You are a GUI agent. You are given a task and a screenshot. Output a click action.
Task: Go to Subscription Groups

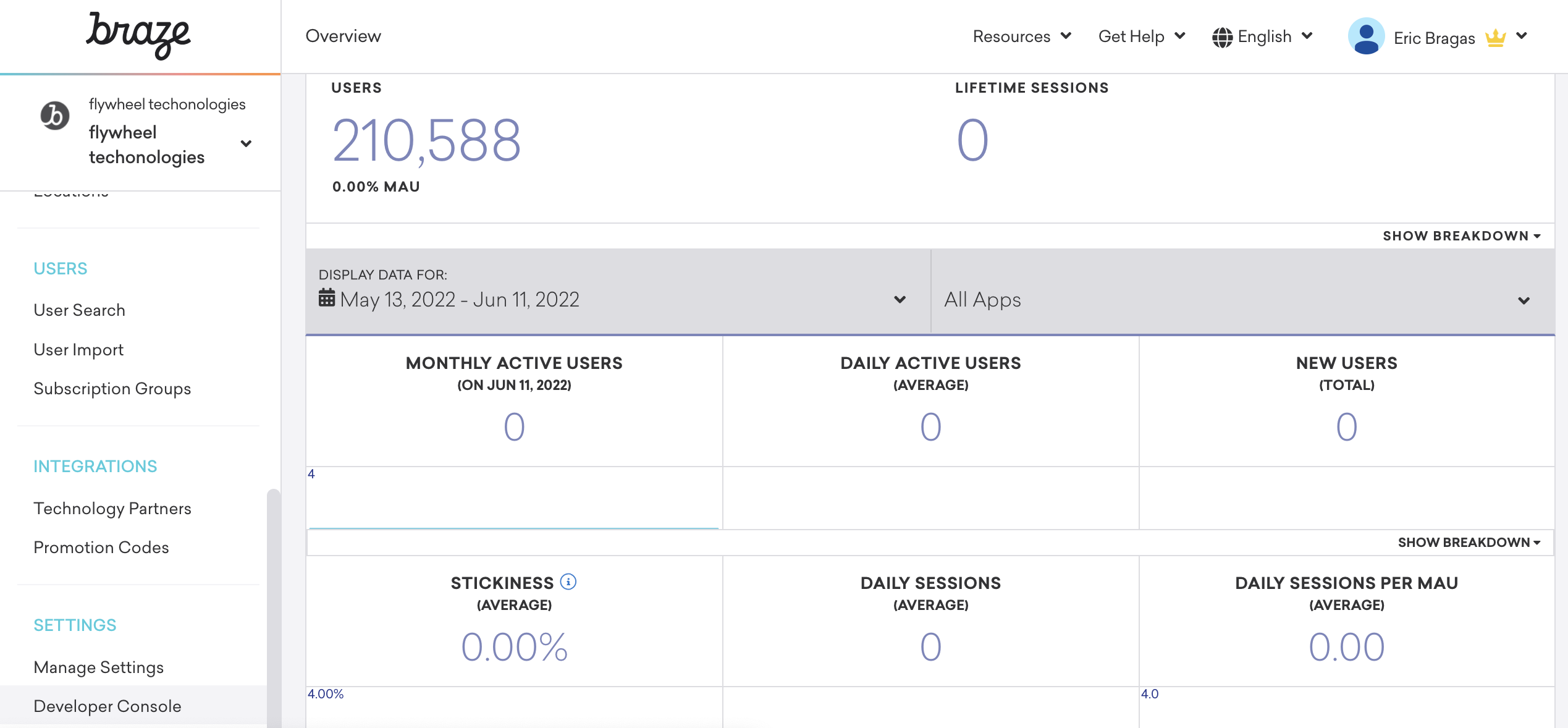(112, 389)
